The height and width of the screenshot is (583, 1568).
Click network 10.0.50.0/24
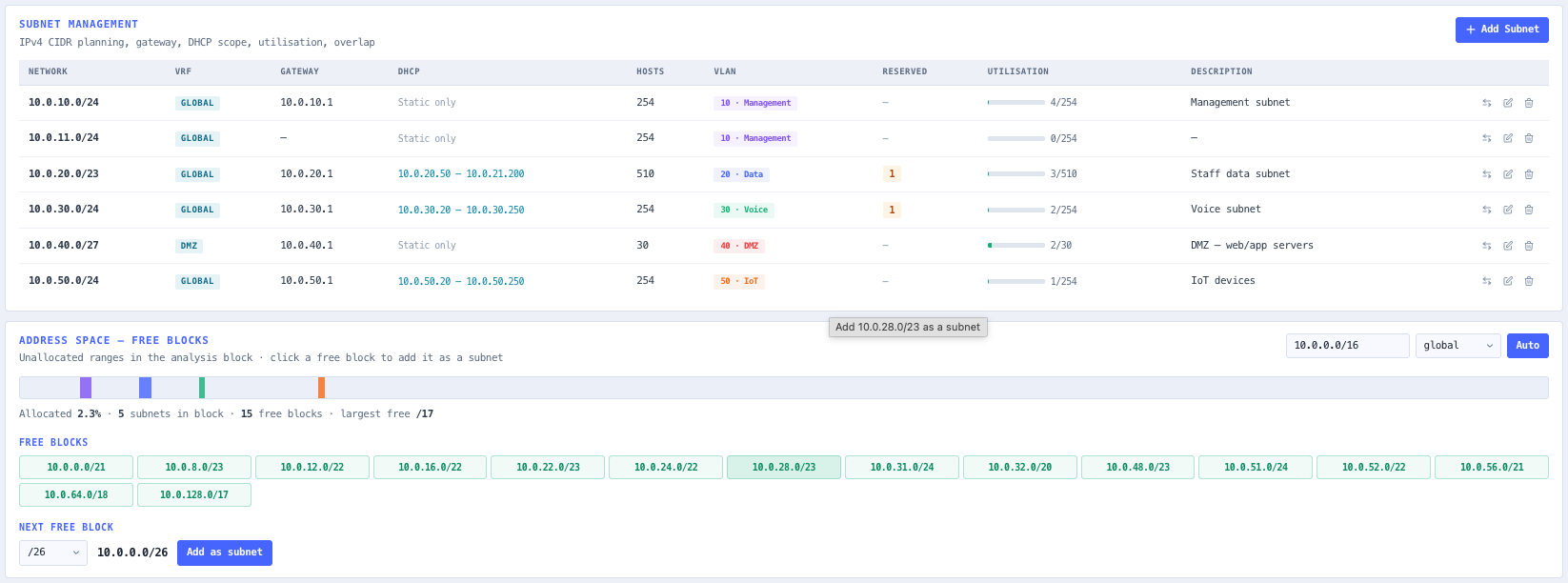point(64,281)
